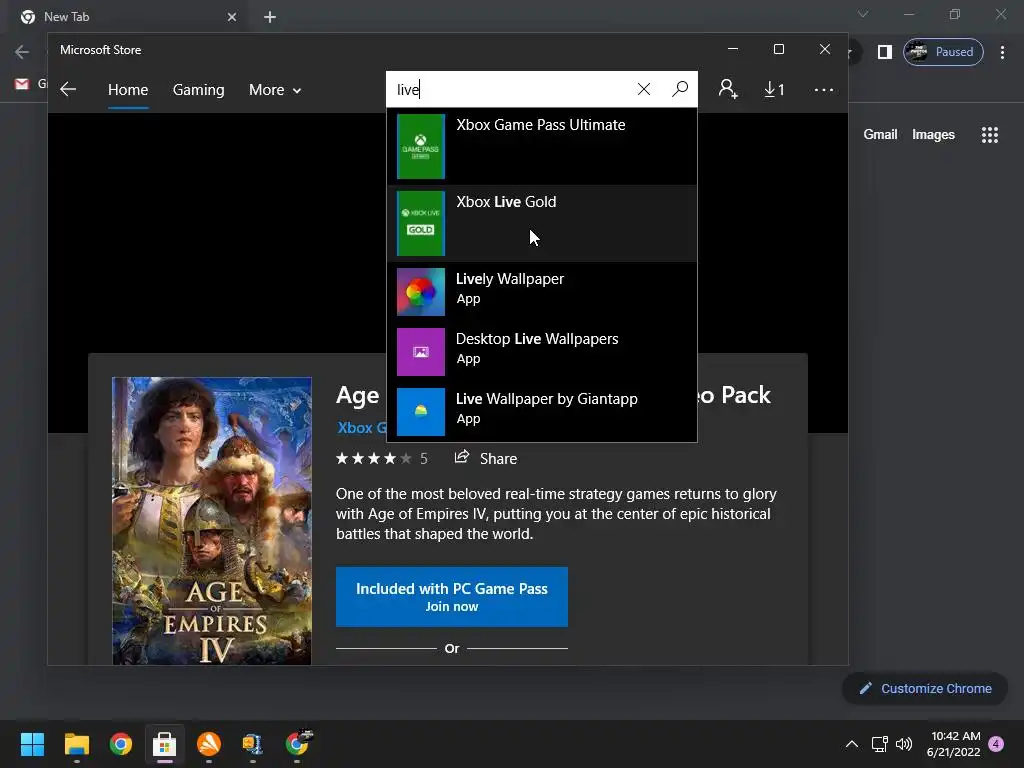Viewport: 1024px width, 768px height.
Task: Click Chrome's tab search chevron
Action: pyautogui.click(x=863, y=14)
